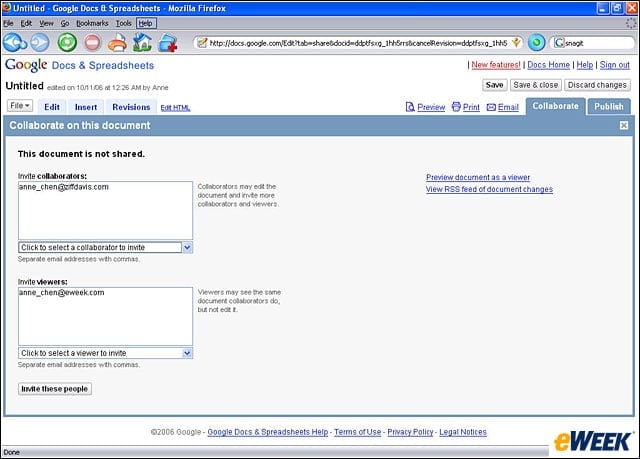Click the feed icon at address bar end
The height and width of the screenshot is (459, 640).
516,42
